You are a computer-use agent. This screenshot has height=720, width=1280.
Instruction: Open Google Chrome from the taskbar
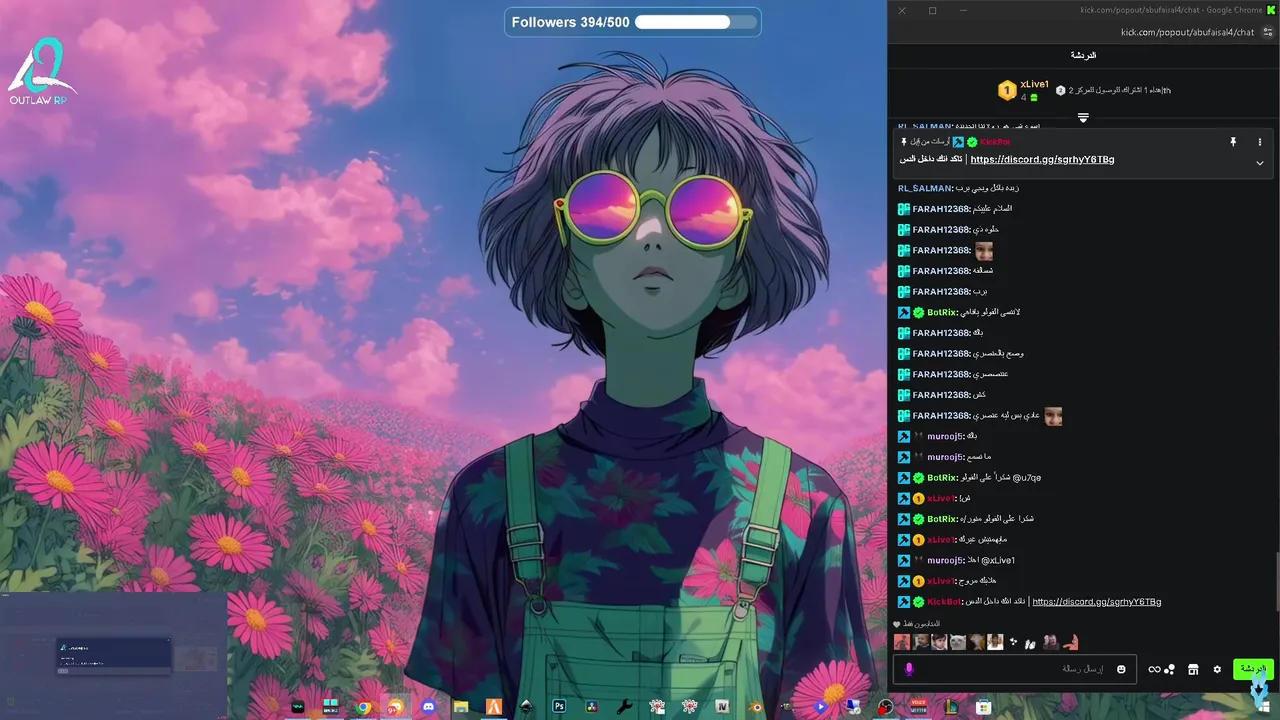coord(364,707)
